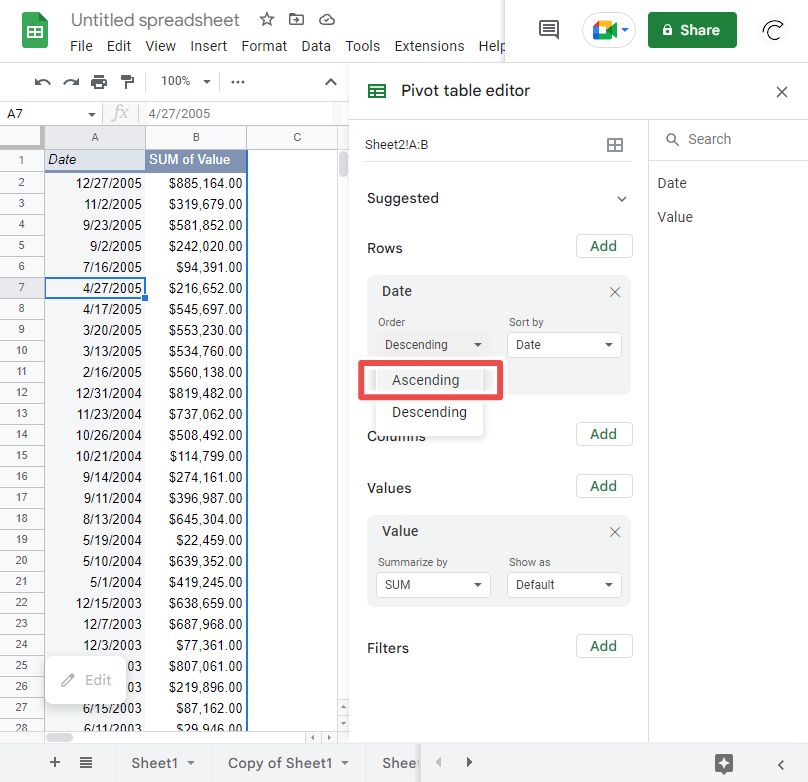
Task: Open the account avatar icon
Action: point(773,30)
